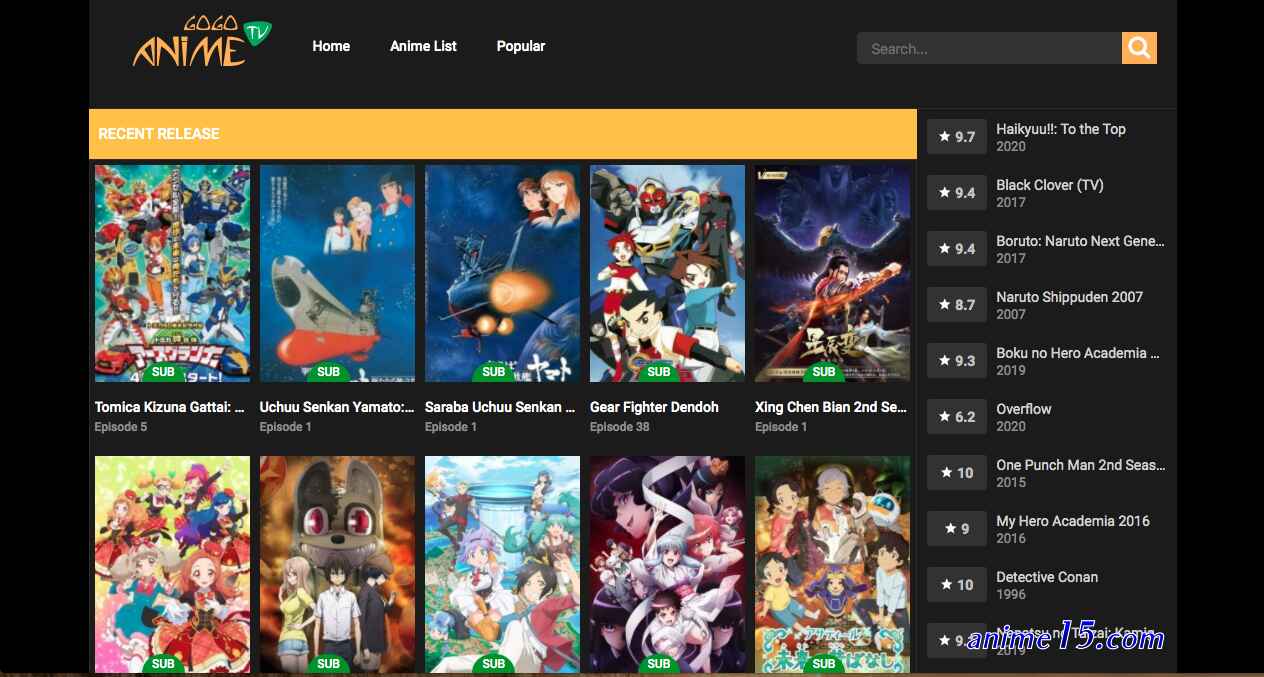1264x677 pixels.
Task: Click Episode 1 under Saraba Uchuu Senkan
Action: 451,427
